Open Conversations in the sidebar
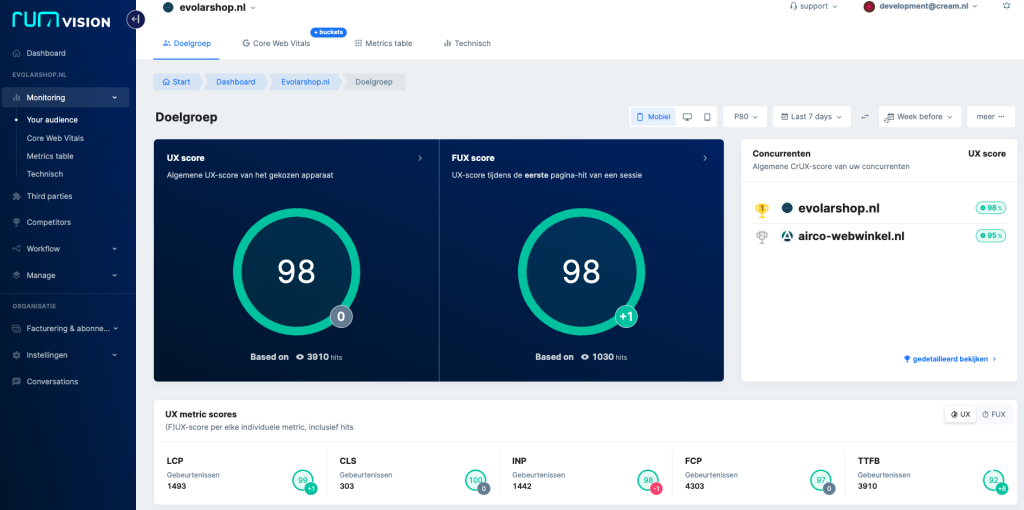1024x510 pixels. 52,381
